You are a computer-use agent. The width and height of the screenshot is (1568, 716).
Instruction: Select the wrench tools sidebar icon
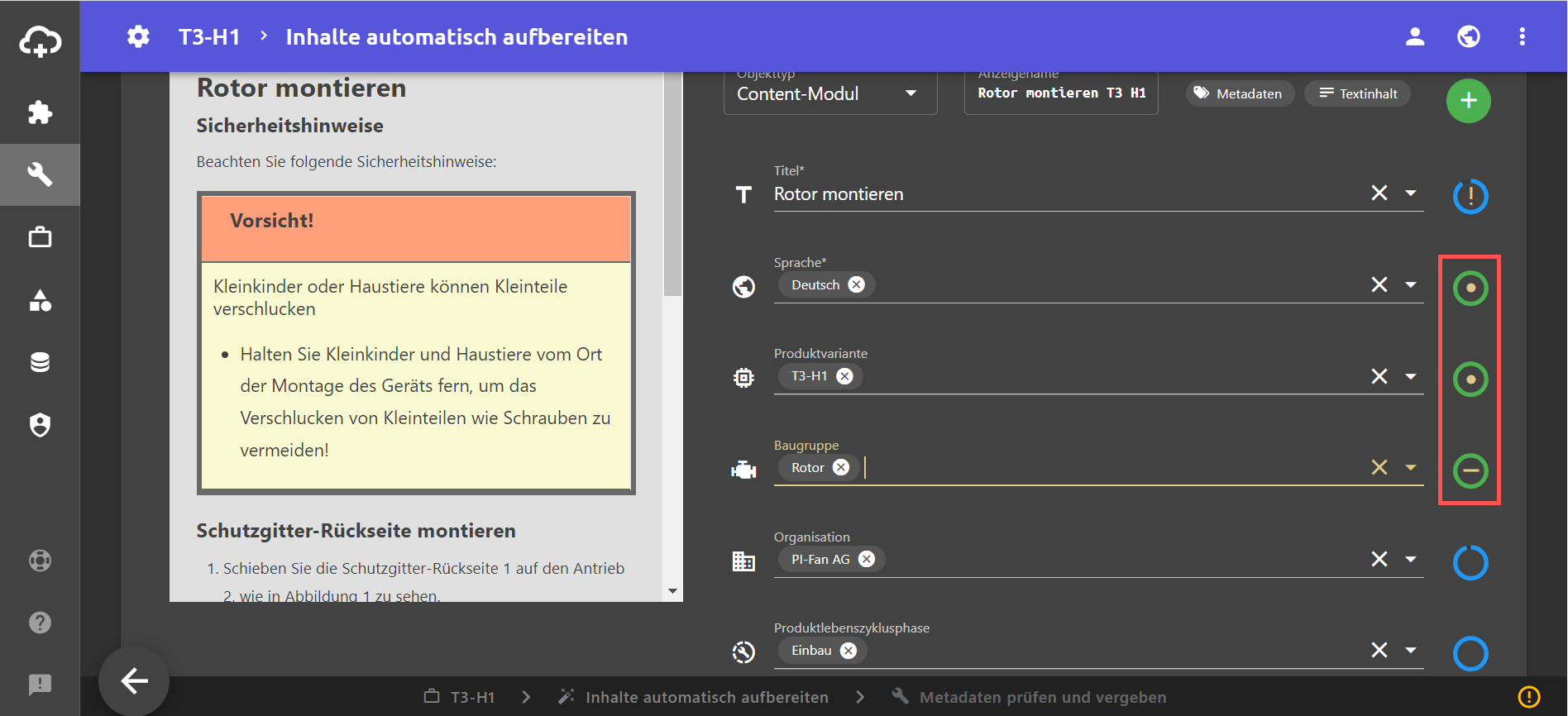pyautogui.click(x=40, y=174)
